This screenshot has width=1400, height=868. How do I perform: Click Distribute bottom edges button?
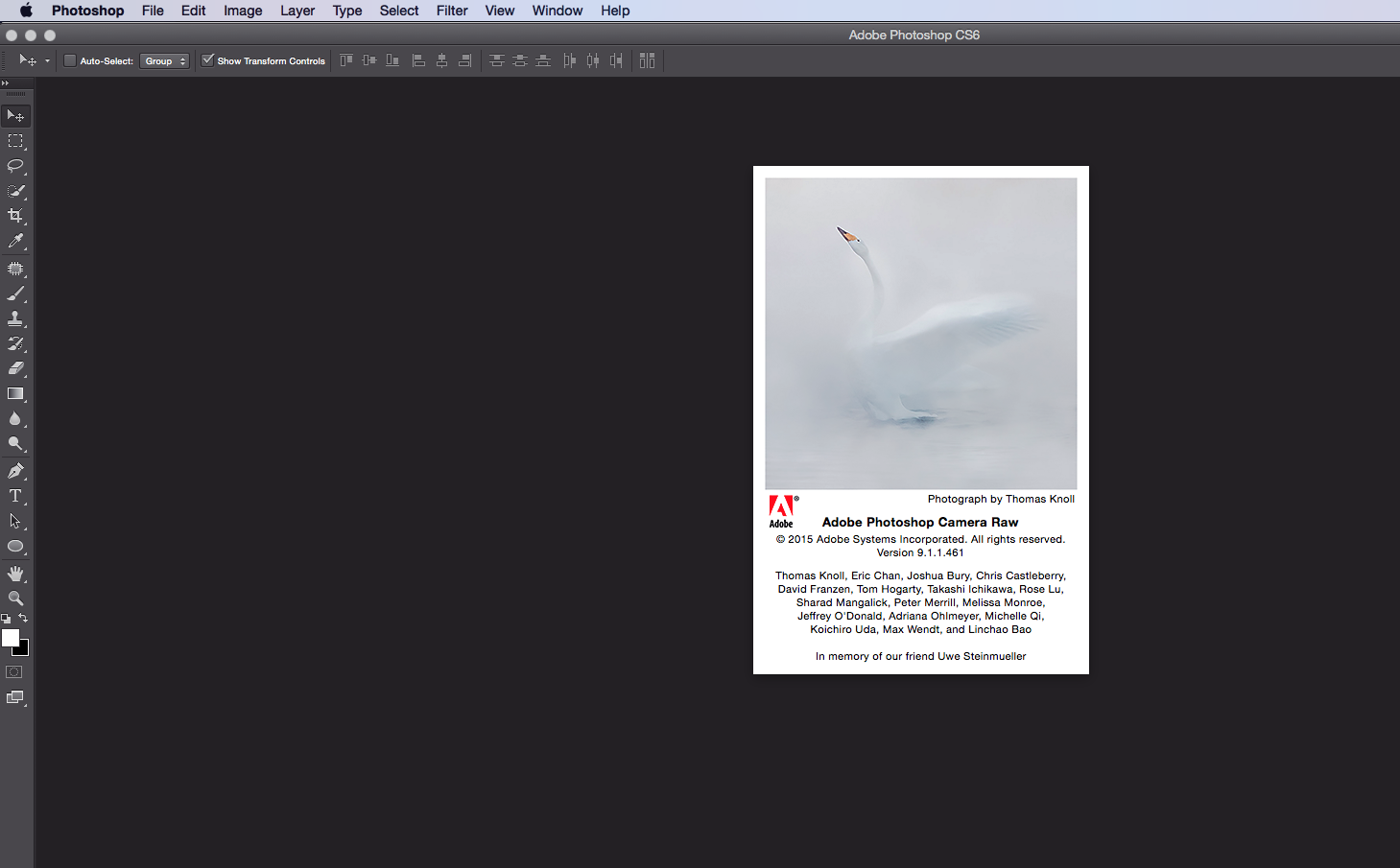click(x=543, y=60)
